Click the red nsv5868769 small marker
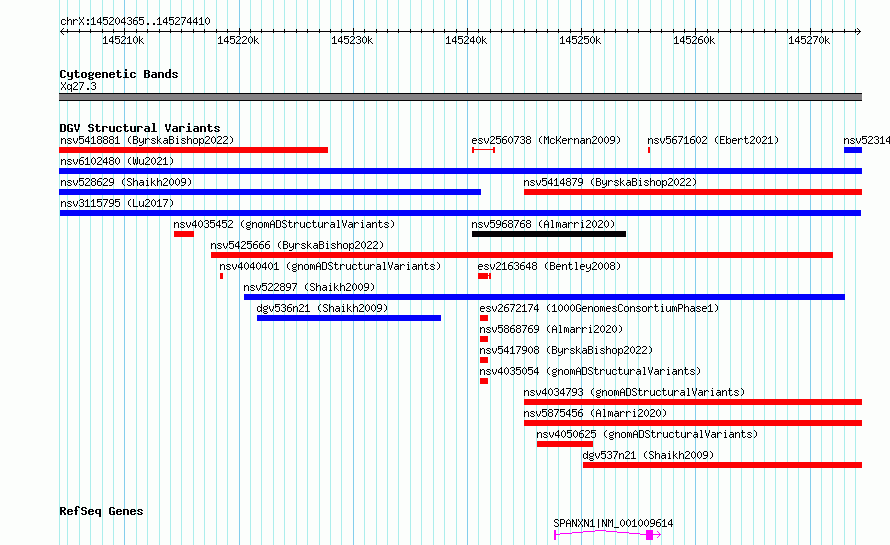 coord(484,339)
